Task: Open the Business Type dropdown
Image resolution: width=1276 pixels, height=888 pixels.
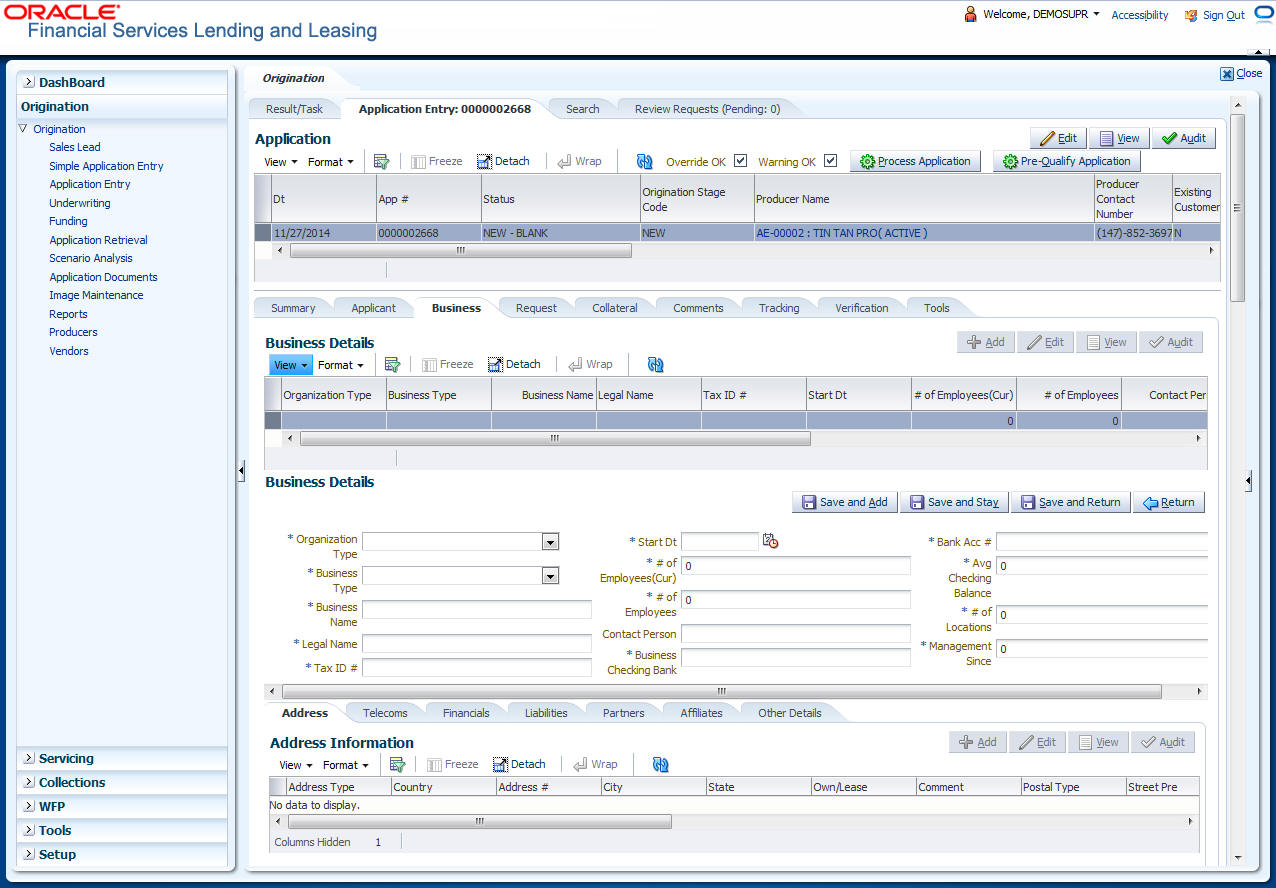Action: (x=550, y=575)
